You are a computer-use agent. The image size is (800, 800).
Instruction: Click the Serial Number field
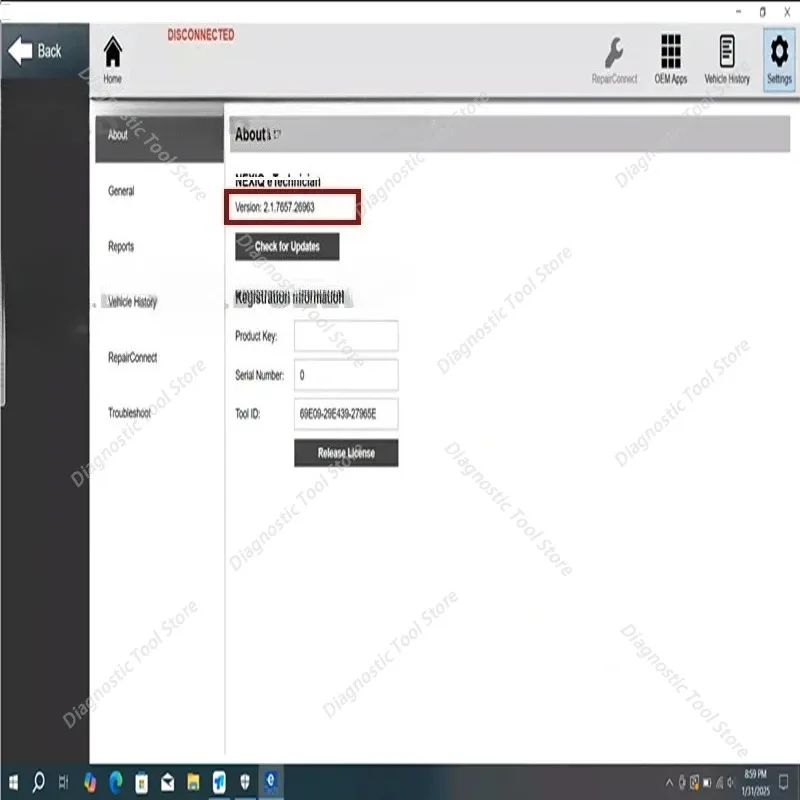[x=346, y=375]
